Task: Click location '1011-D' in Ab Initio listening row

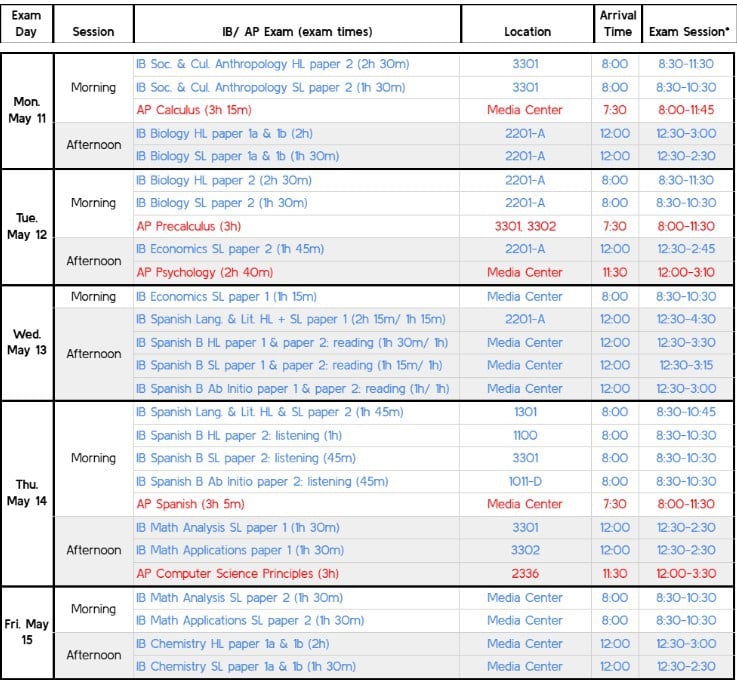Action: (x=525, y=482)
